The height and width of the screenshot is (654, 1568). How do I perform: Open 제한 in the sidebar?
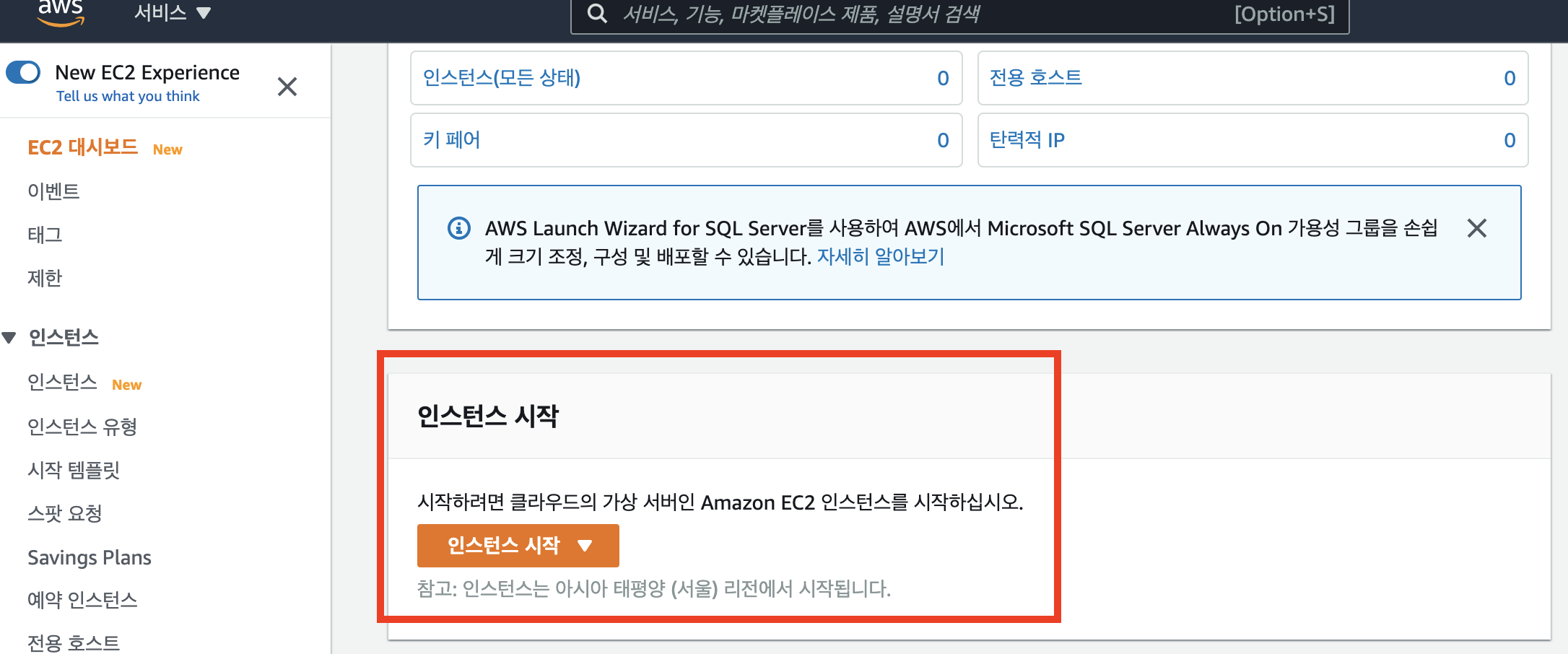pyautogui.click(x=45, y=278)
